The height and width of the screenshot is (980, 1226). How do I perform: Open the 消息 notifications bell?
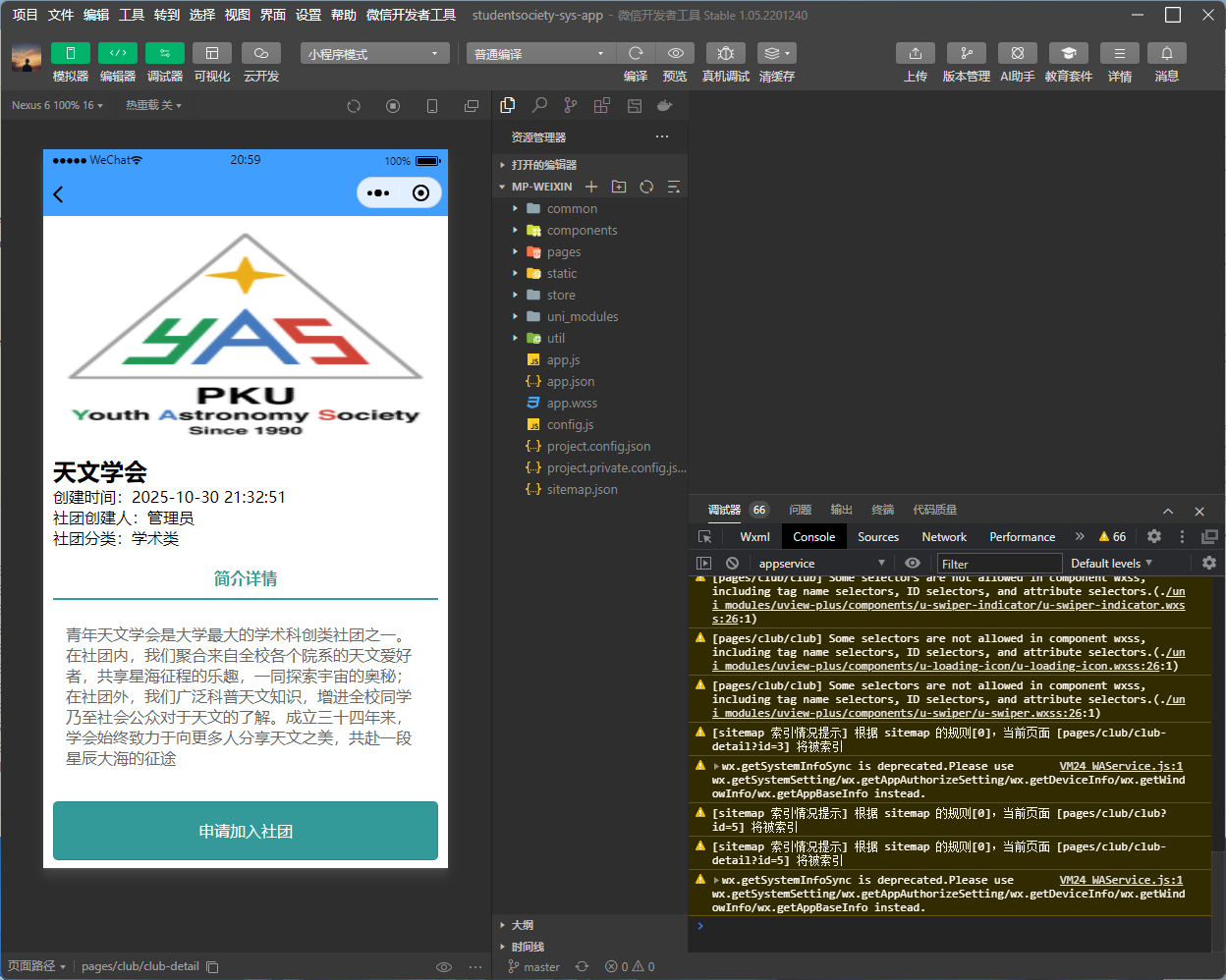pos(1167,53)
